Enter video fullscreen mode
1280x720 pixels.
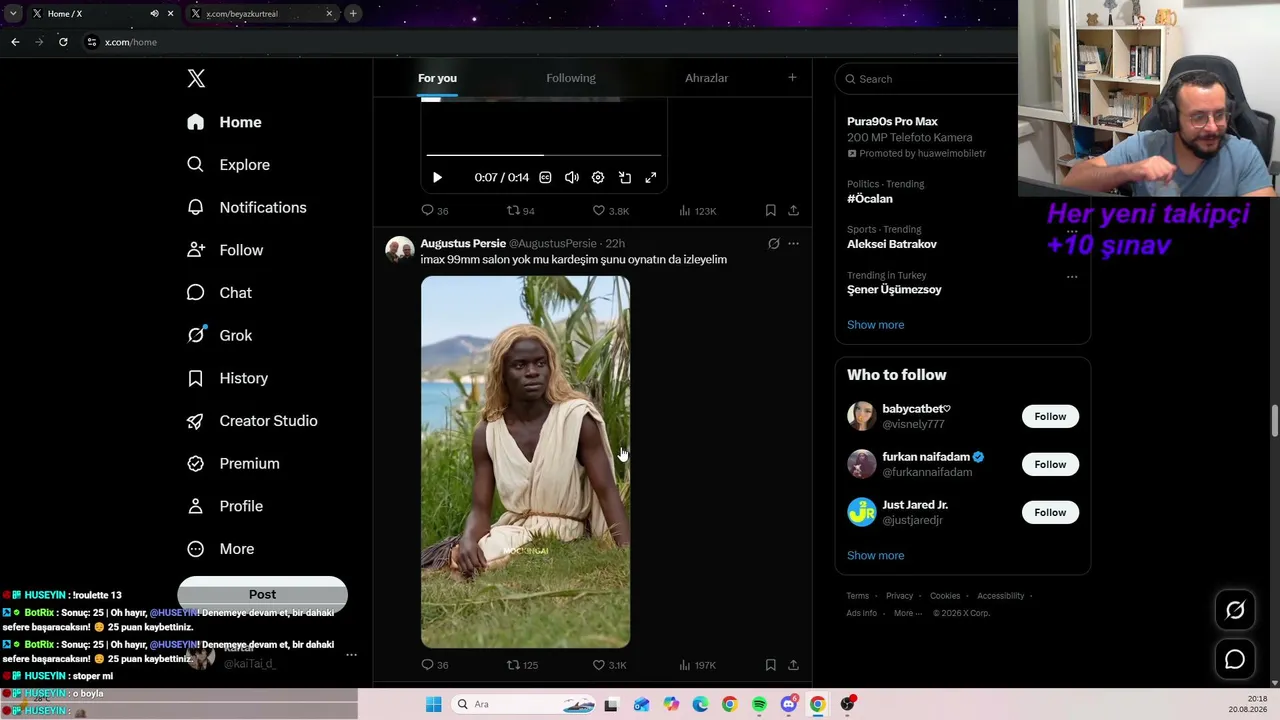point(650,177)
